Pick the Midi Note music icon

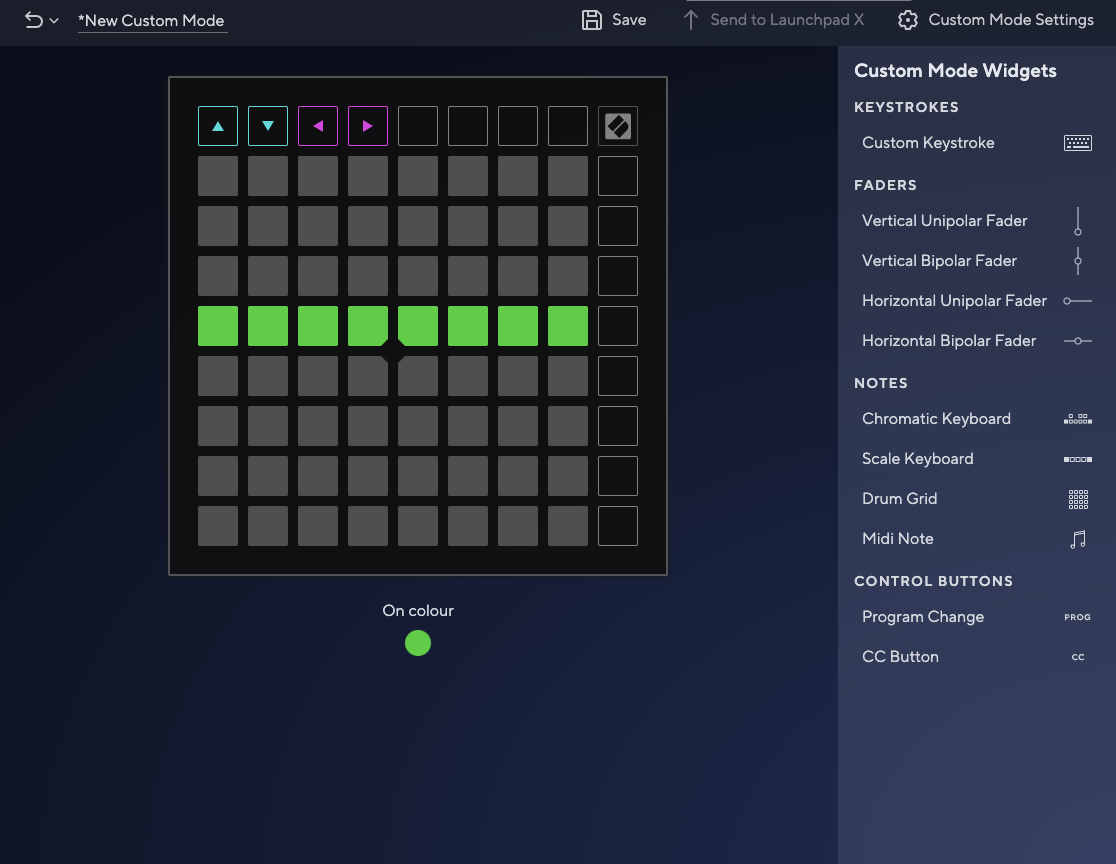coord(1077,539)
